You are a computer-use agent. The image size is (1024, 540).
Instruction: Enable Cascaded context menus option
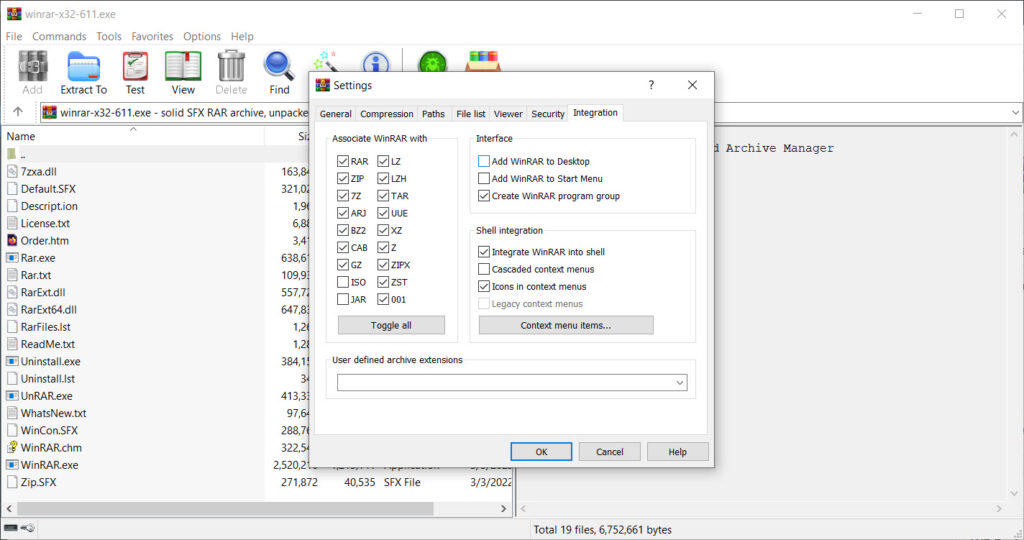484,269
